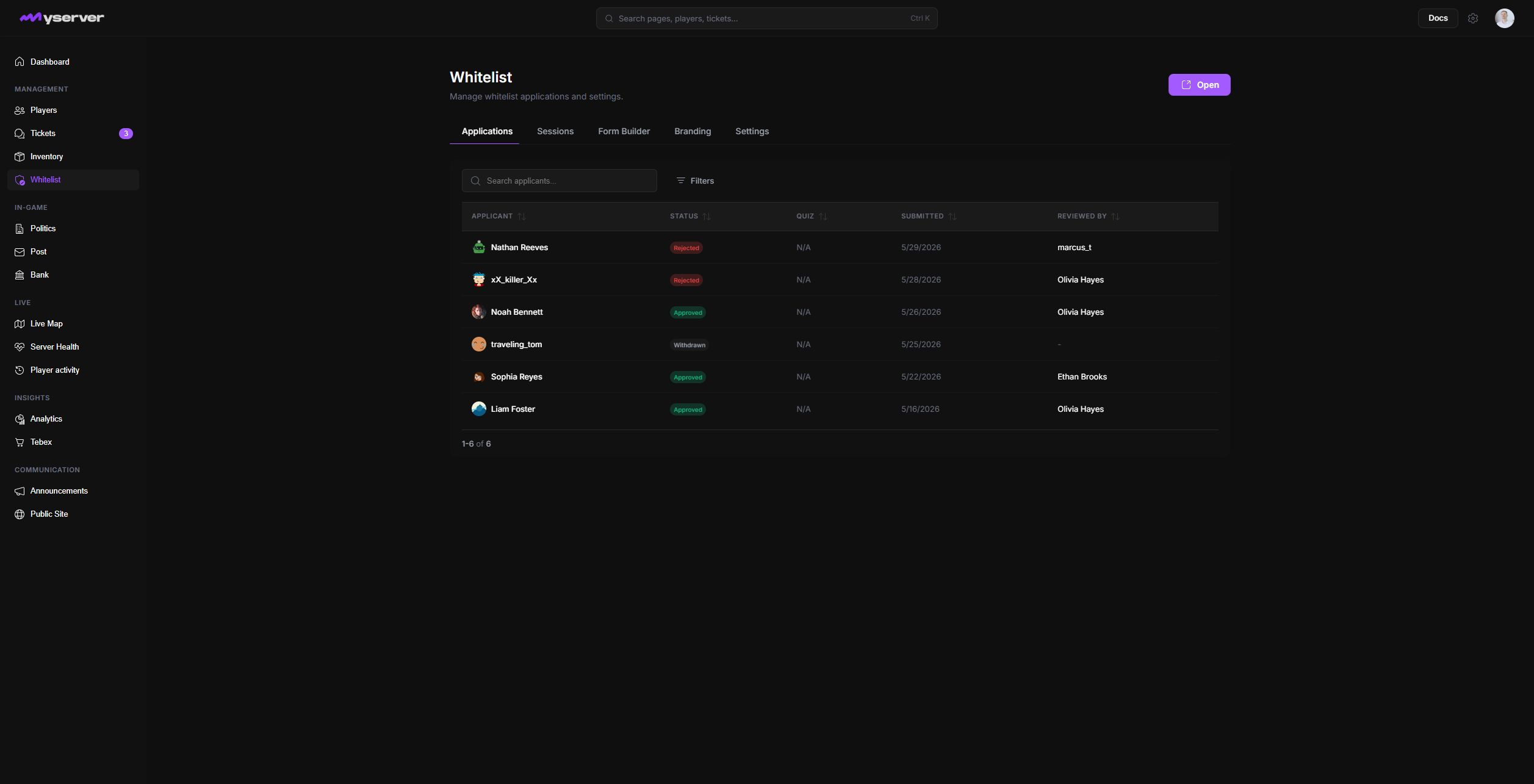Click Withdrawn status badge
Screen dimensions: 1534x784
(x=690, y=345)
